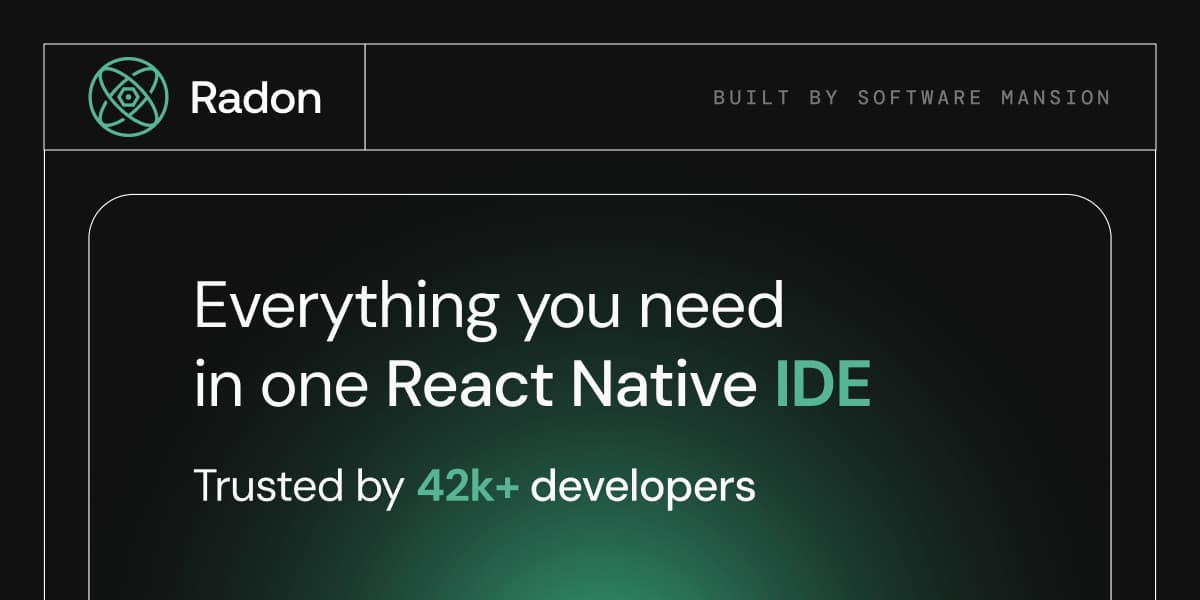
Task: Click the divider between logo and header text
Action: [367, 96]
